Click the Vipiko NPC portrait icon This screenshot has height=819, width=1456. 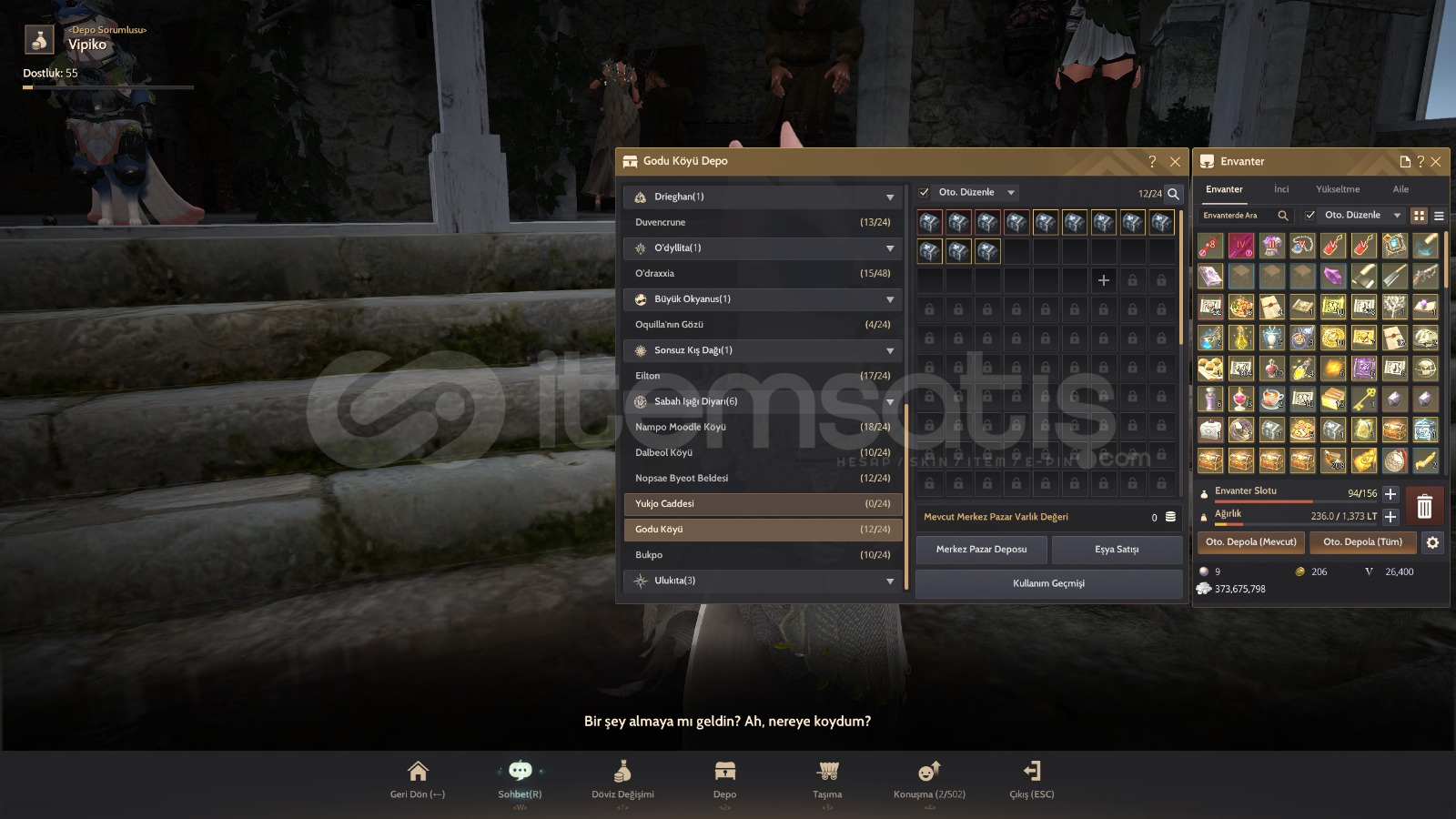point(39,40)
